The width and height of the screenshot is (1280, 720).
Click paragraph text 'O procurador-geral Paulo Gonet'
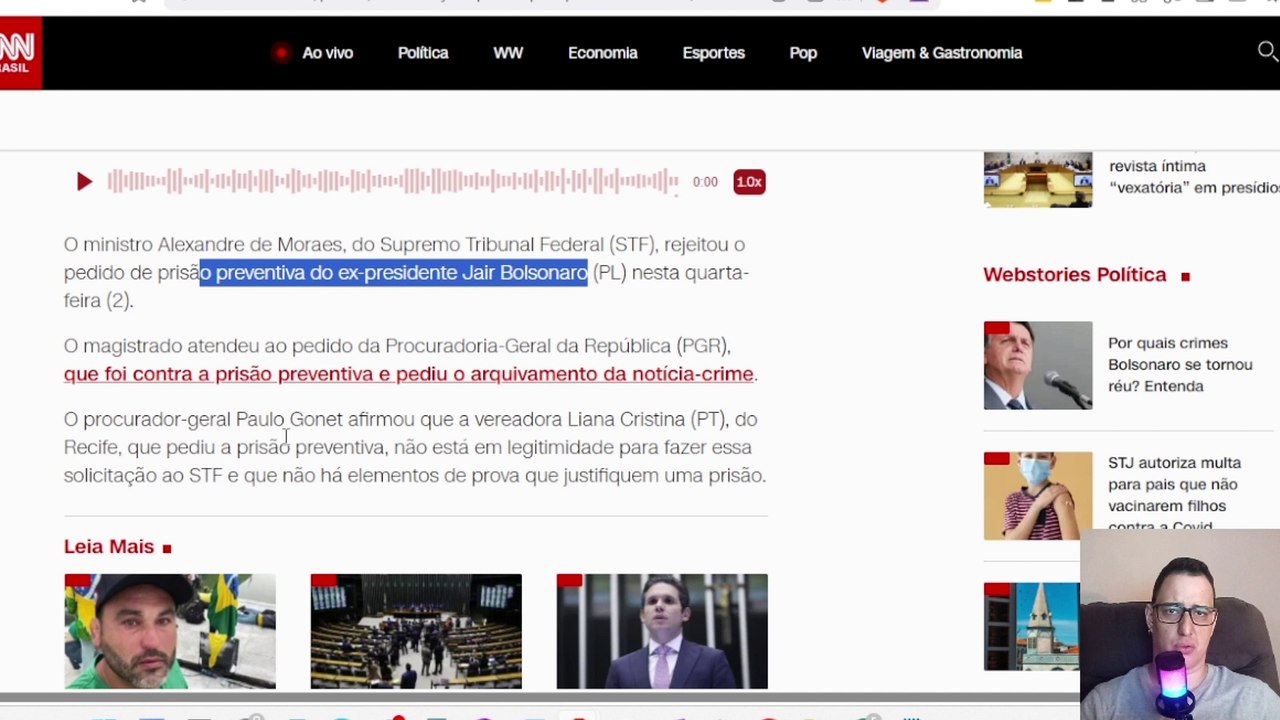click(x=203, y=419)
